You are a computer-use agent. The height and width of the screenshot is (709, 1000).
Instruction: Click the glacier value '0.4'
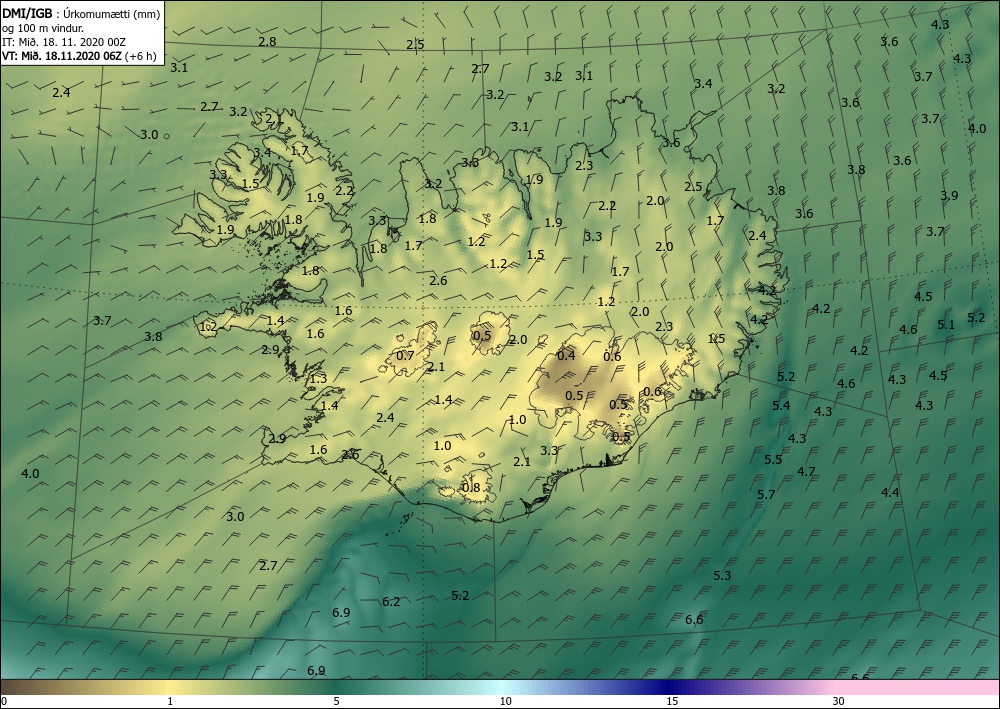click(x=566, y=355)
